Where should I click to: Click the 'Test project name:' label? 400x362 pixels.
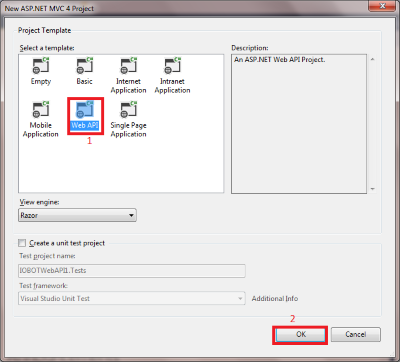pyautogui.click(x=47, y=256)
